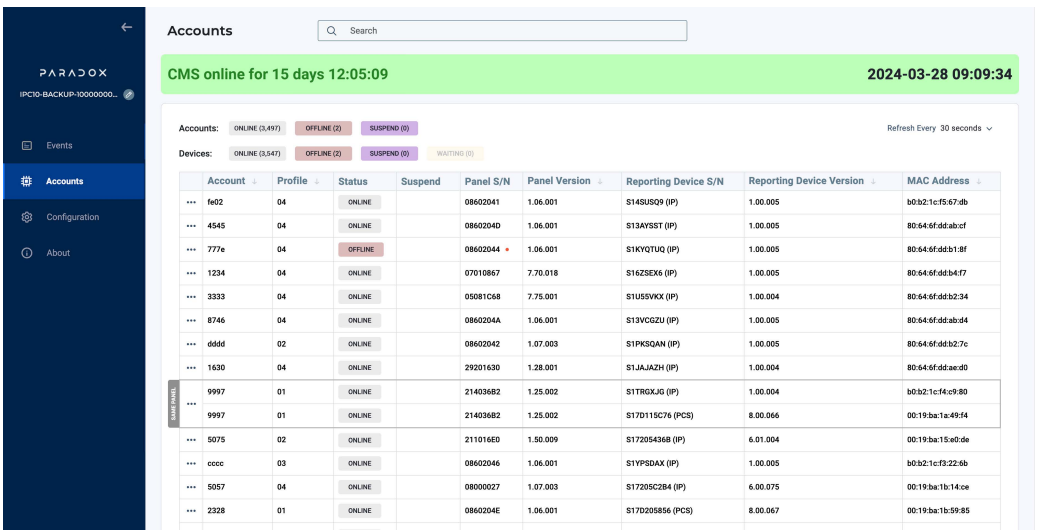Image resolution: width=1038 pixels, height=531 pixels.
Task: Click the OFFLINE status badge of account 777e
Action: tap(361, 250)
